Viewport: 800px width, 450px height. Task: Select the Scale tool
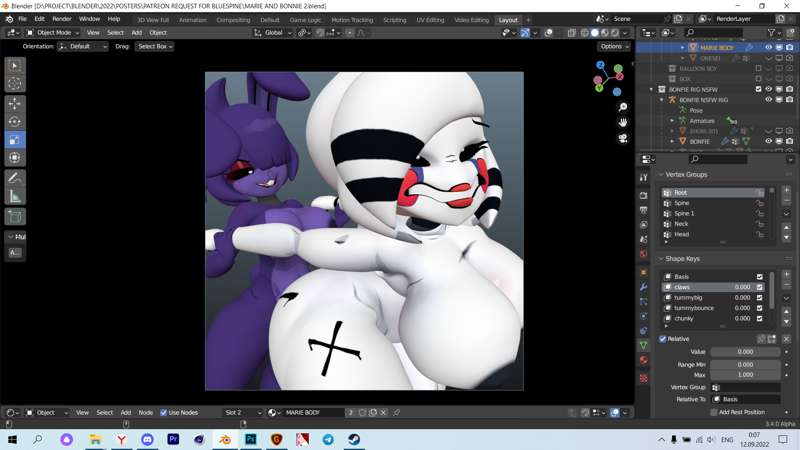pyautogui.click(x=15, y=140)
